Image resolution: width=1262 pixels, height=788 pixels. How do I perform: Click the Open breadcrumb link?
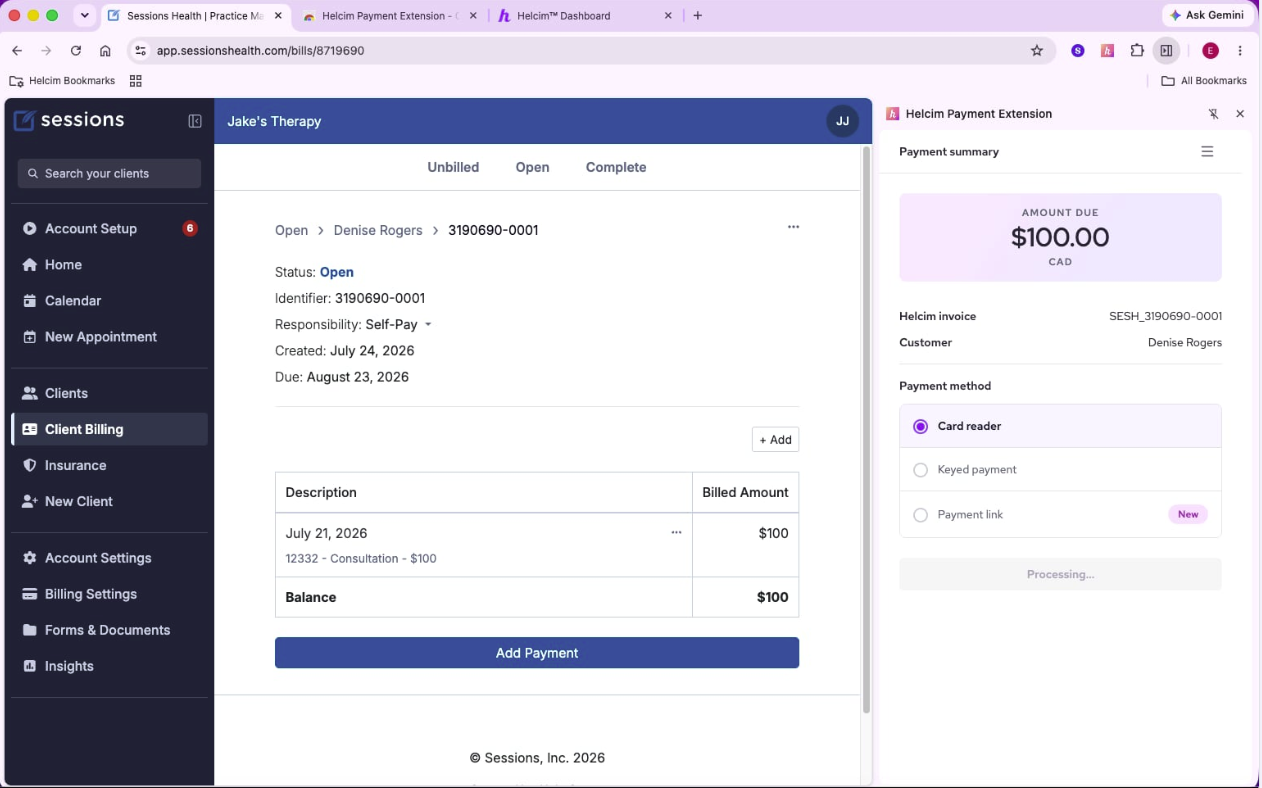coord(291,230)
